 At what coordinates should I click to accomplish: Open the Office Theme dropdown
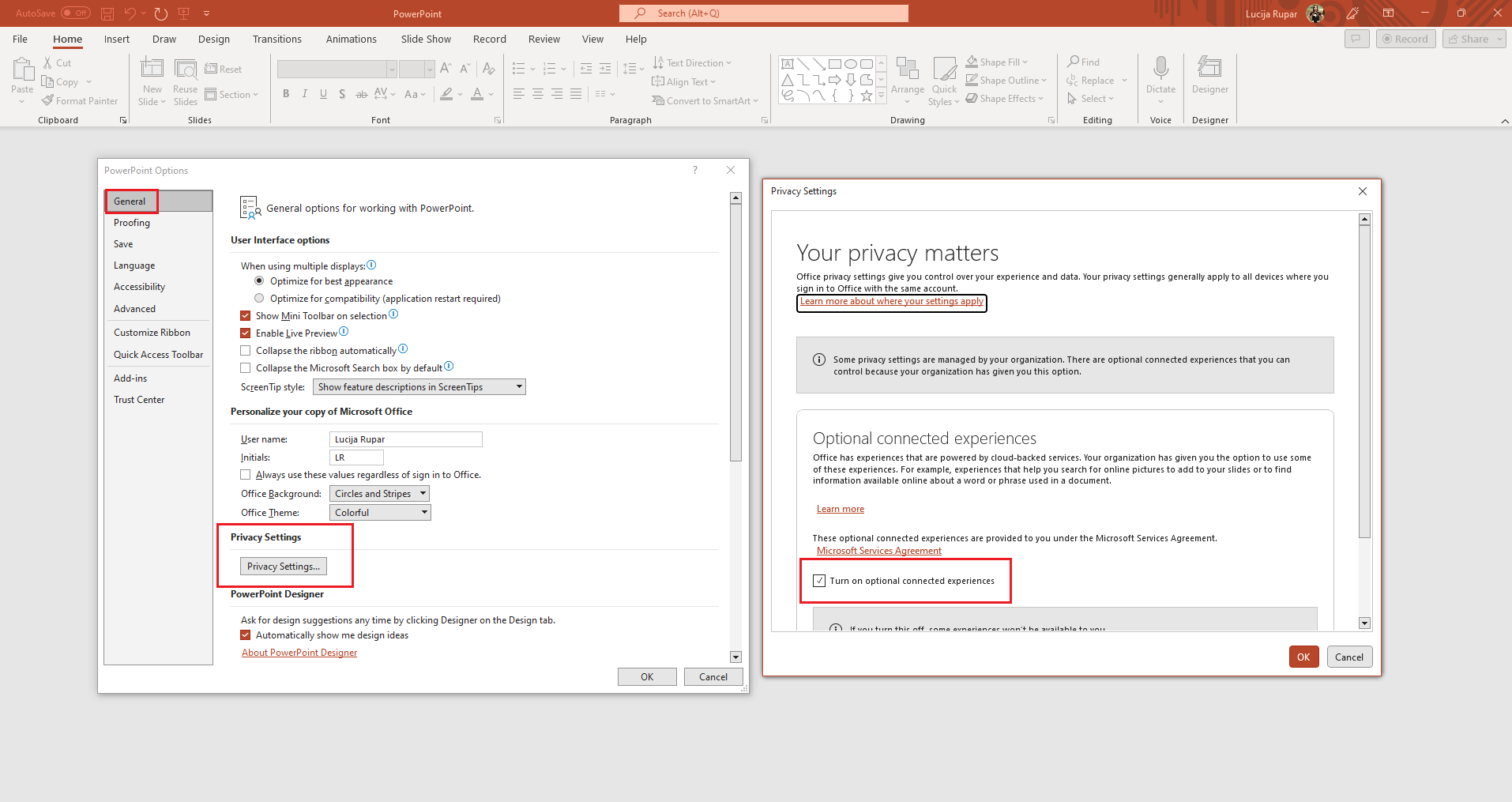coord(379,512)
